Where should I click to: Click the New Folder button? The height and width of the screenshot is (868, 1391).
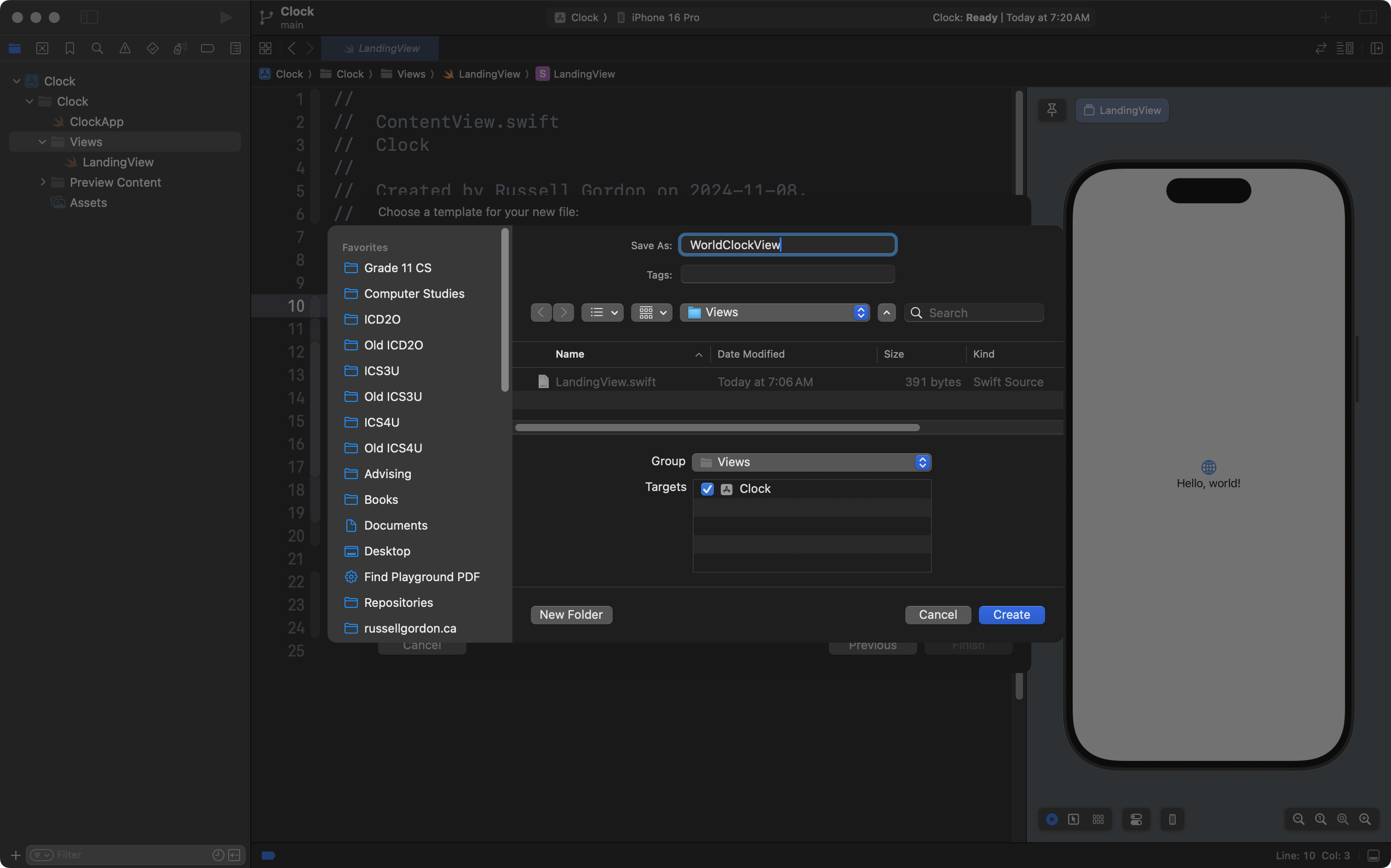[571, 614]
